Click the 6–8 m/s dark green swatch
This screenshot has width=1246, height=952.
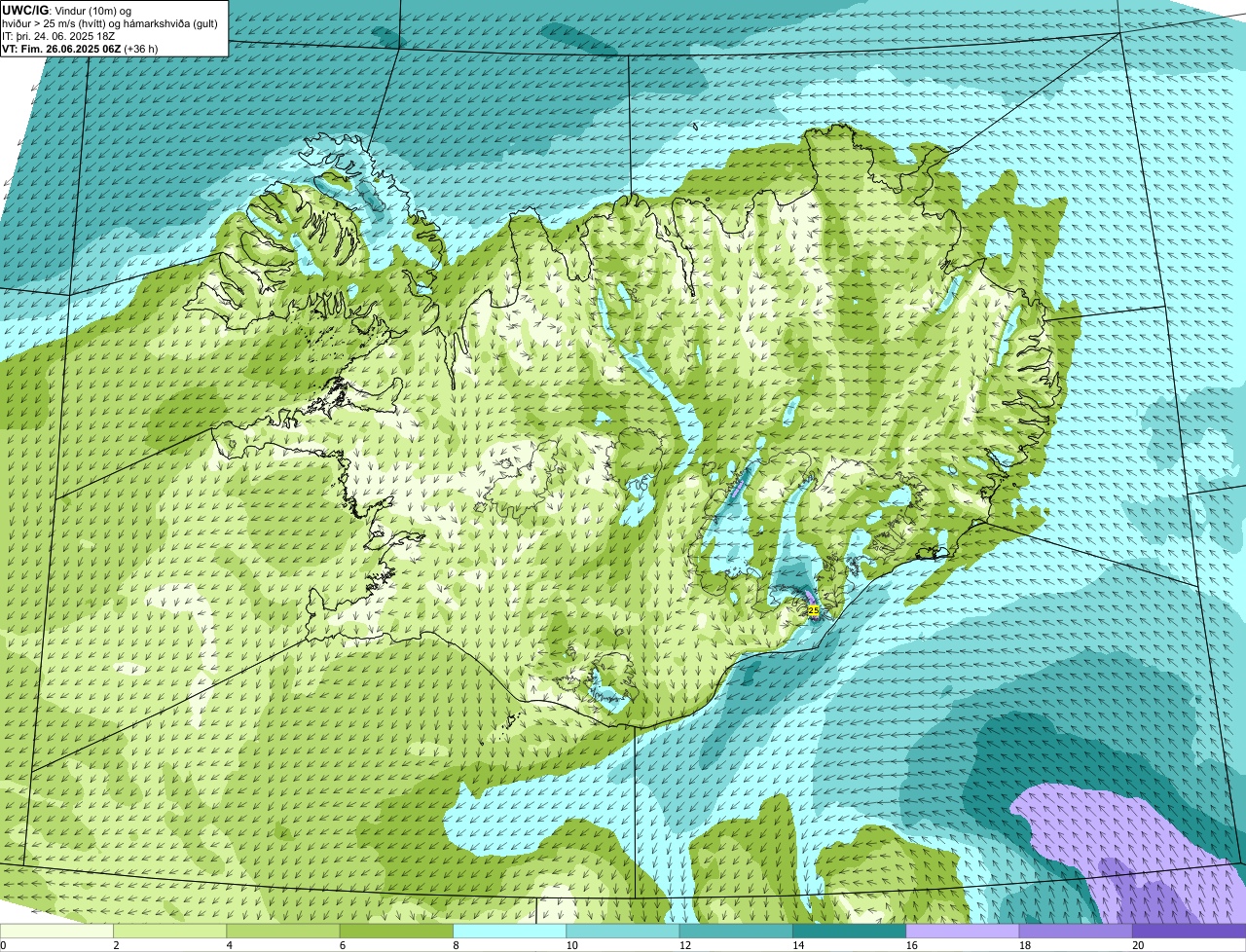[x=396, y=931]
